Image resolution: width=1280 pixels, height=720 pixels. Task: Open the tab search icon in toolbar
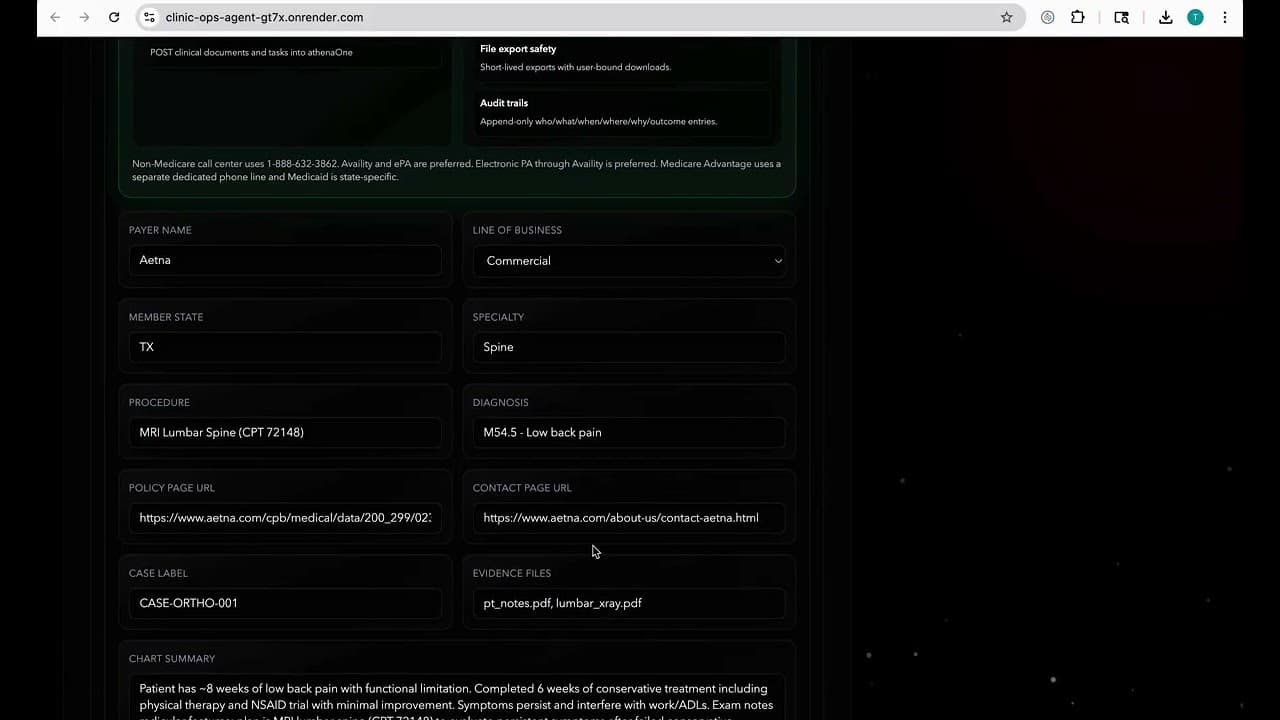1121,17
